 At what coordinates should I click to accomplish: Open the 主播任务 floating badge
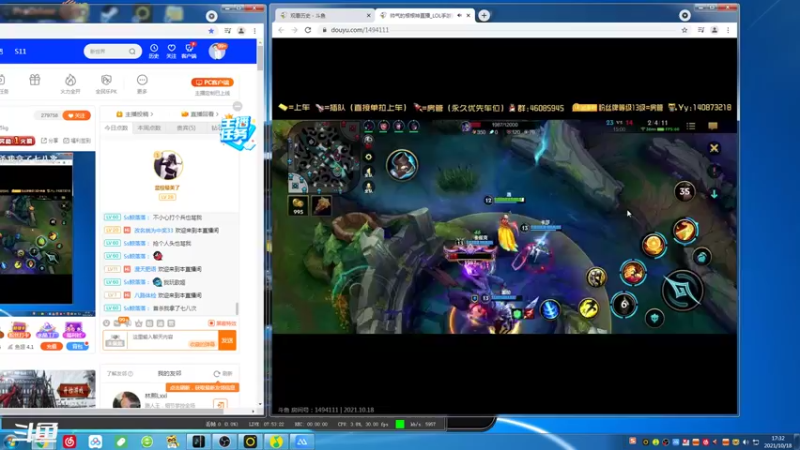237,132
